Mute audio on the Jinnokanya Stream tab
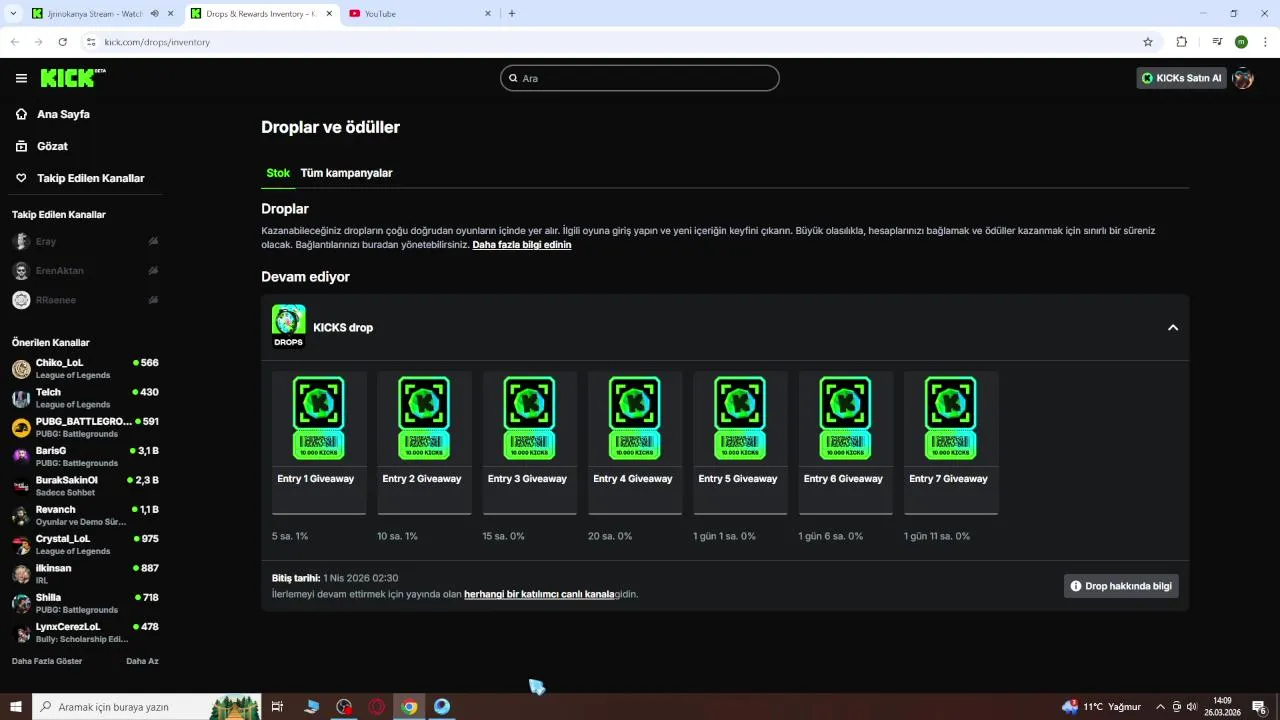Screen dimensions: 1280x720 (x=154, y=13)
